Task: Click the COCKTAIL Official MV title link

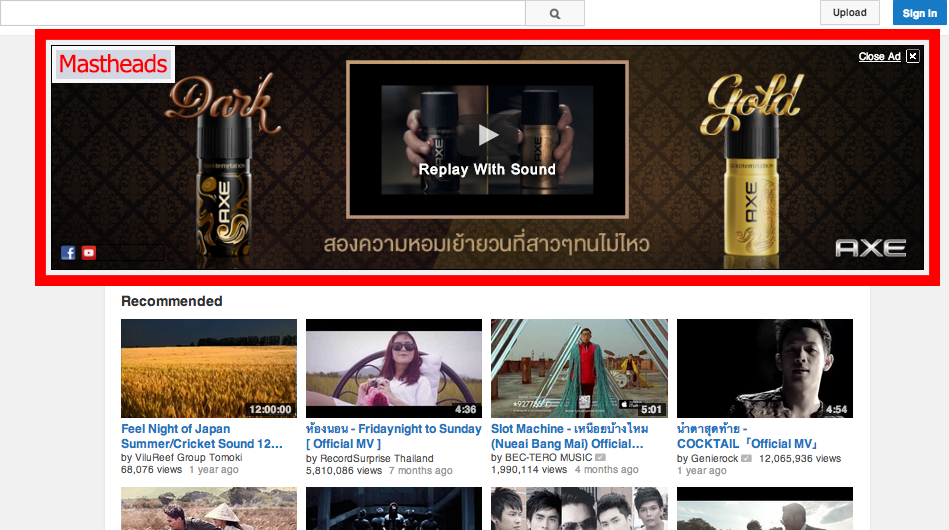Action: [748, 436]
